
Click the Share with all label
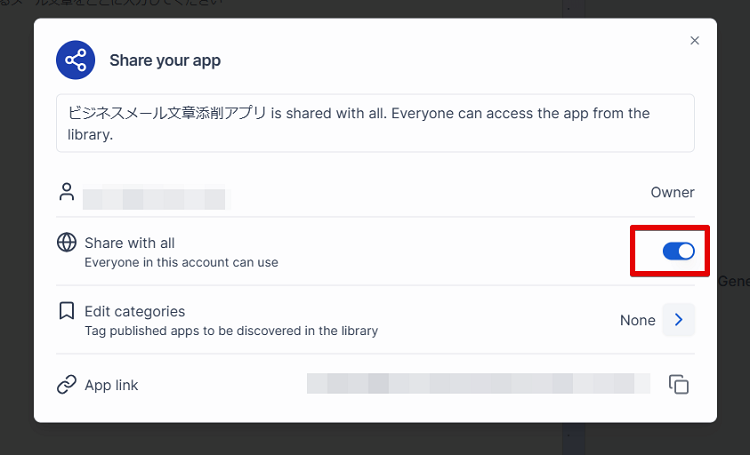(129, 243)
